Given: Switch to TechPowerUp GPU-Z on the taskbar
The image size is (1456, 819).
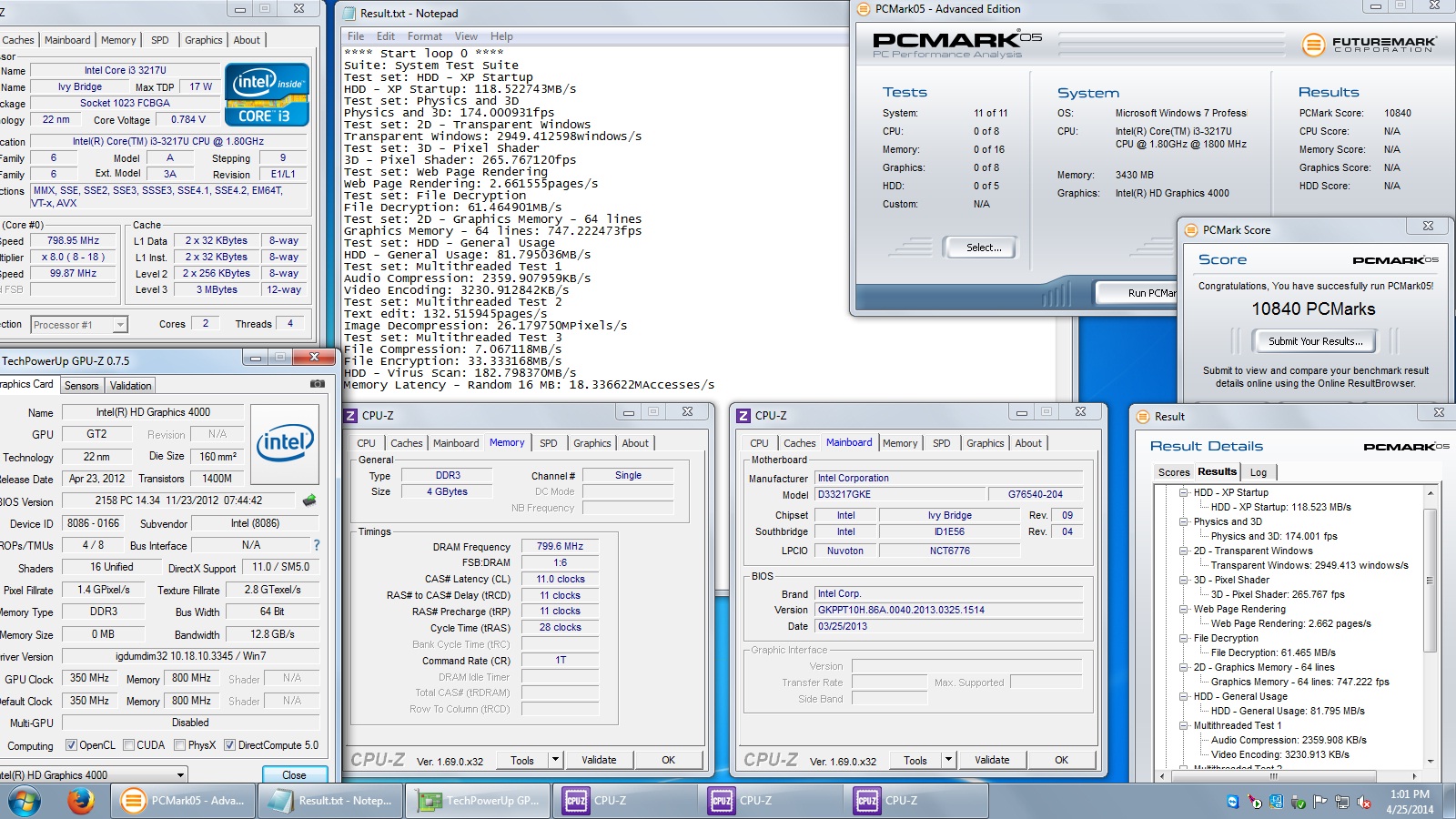Looking at the screenshot, I should pyautogui.click(x=479, y=801).
